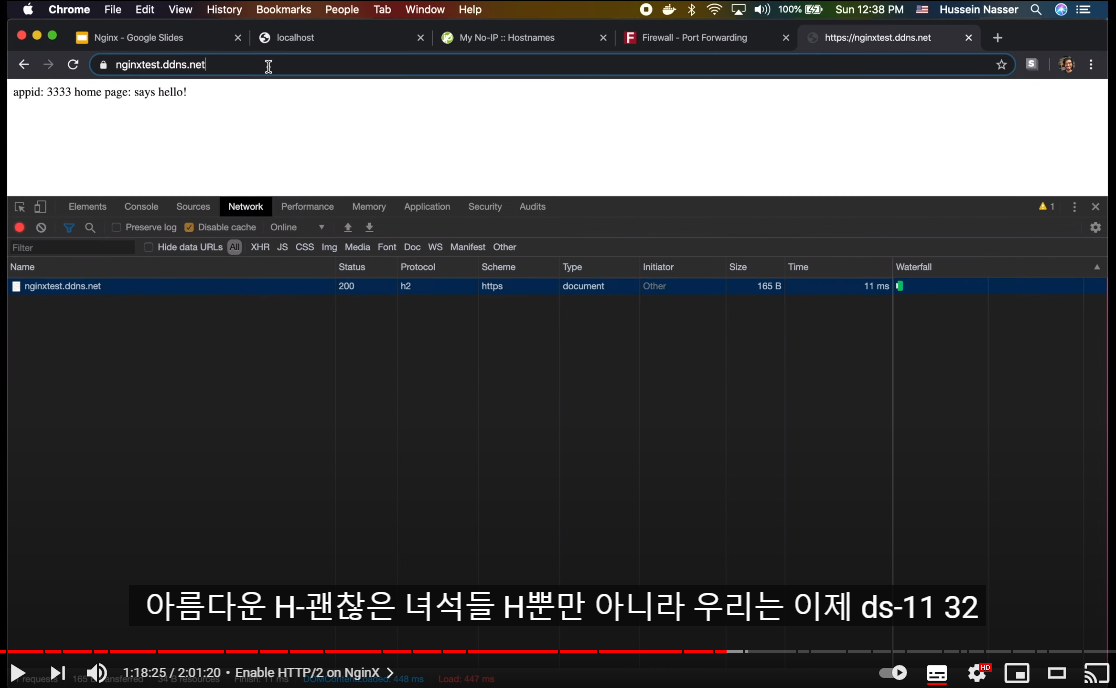Image resolution: width=1116 pixels, height=688 pixels.
Task: Open the Online throttling dropdown
Action: (298, 228)
